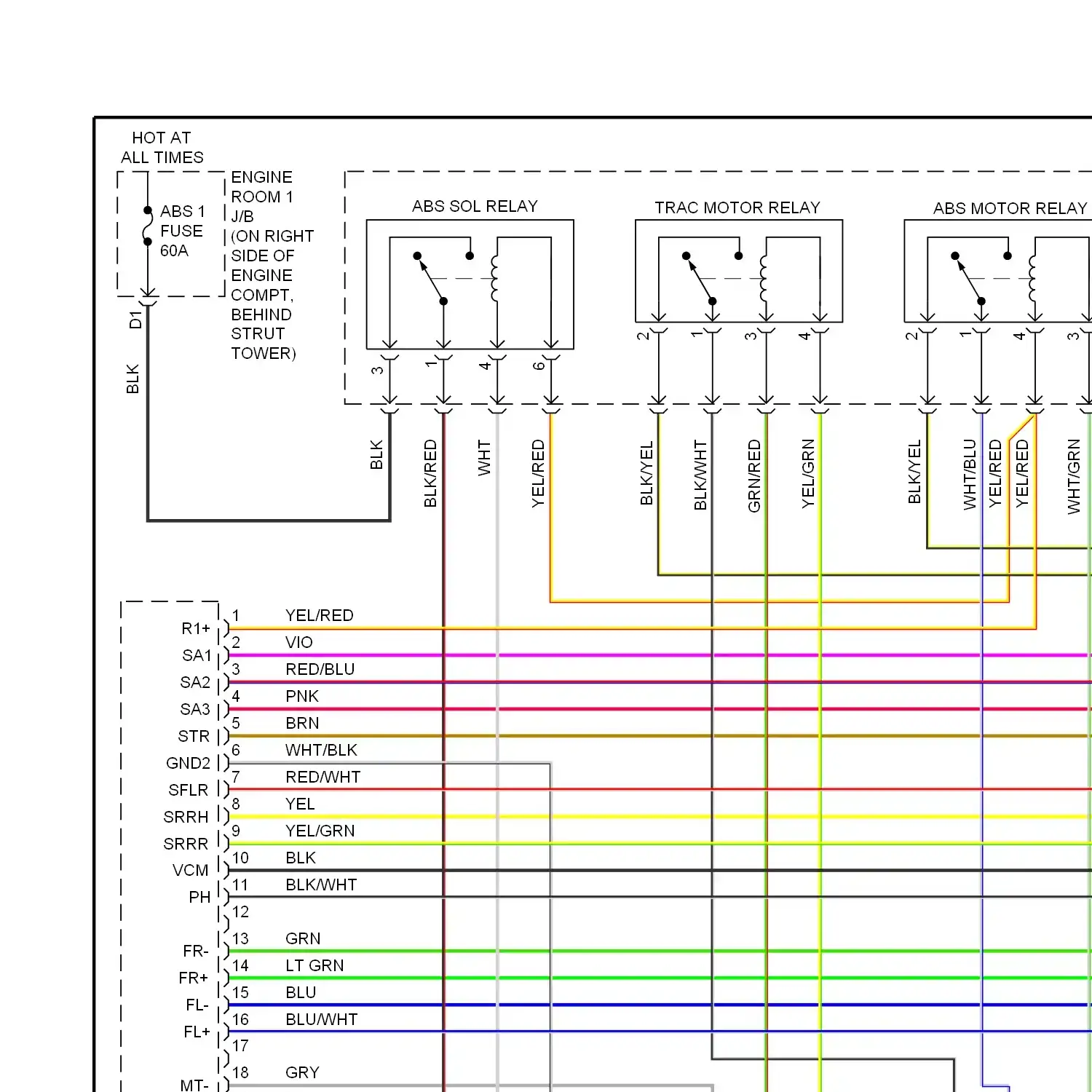Viewport: 1092px width, 1092px height.
Task: Click the pin 4 PNK wire label
Action: (302, 696)
